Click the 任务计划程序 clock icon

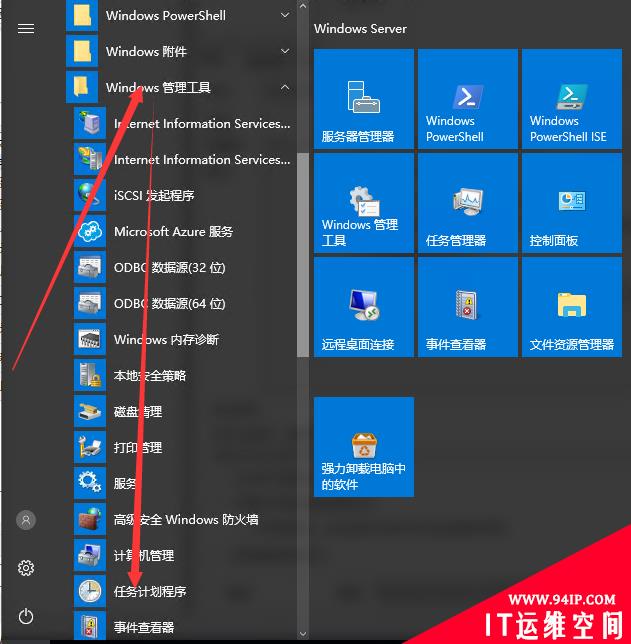pyautogui.click(x=90, y=591)
